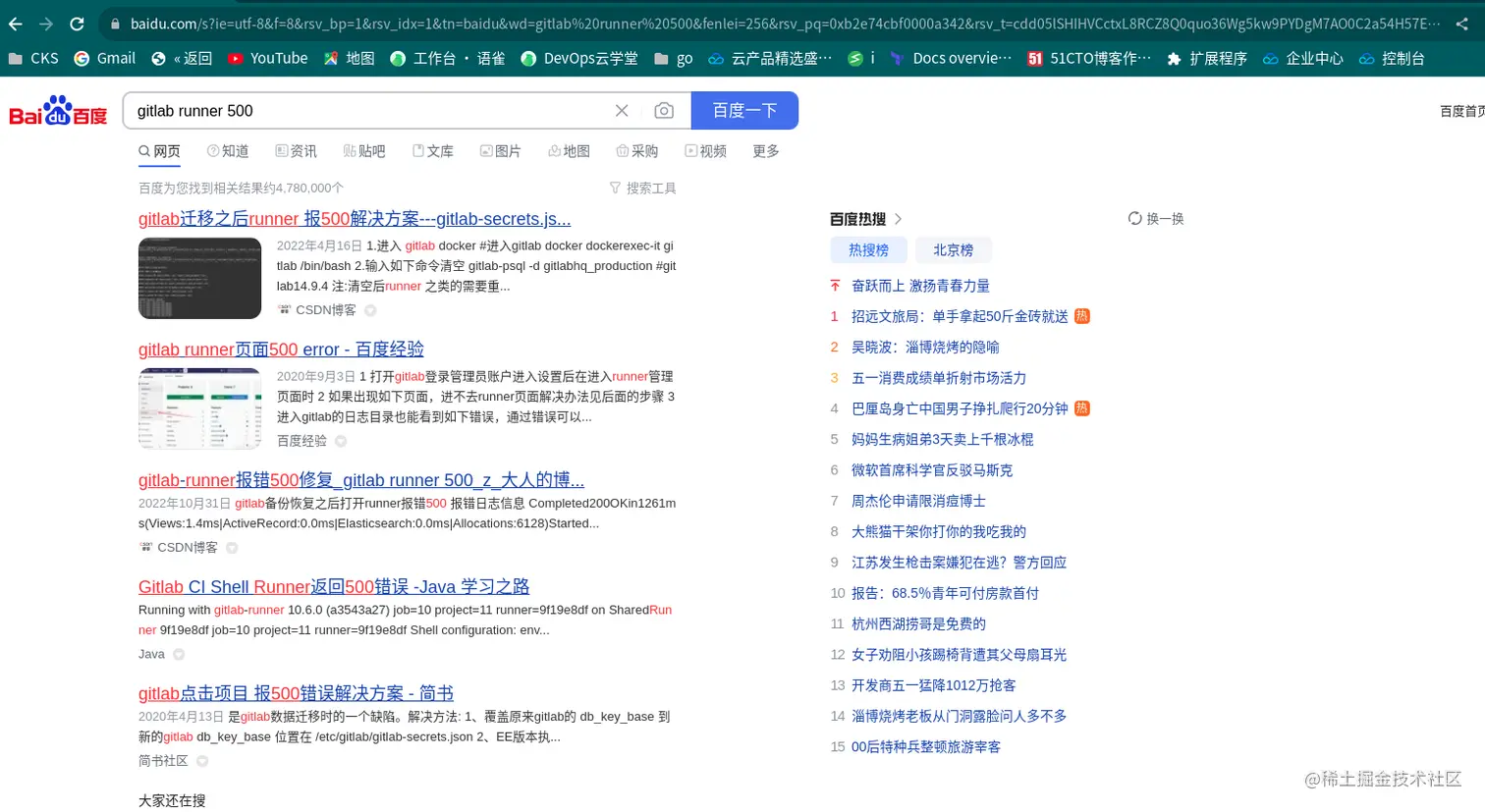The height and width of the screenshot is (812, 1485).
Task: Click verification icon beside first CSDN博客 source
Action: 370,310
